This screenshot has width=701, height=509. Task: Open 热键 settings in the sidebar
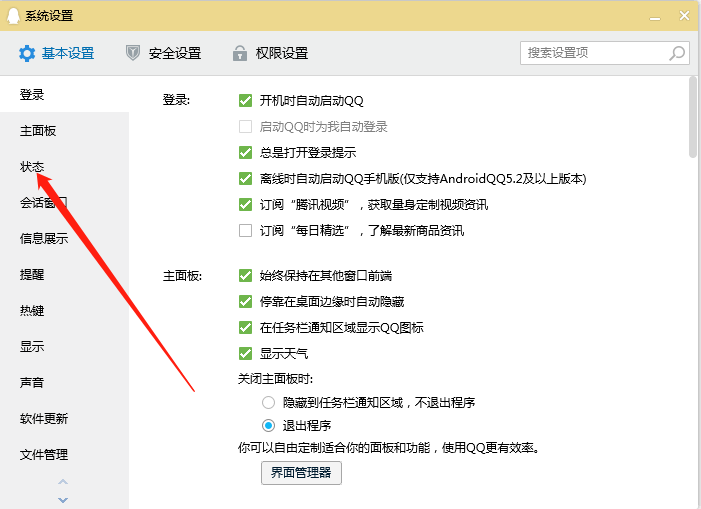point(64,311)
